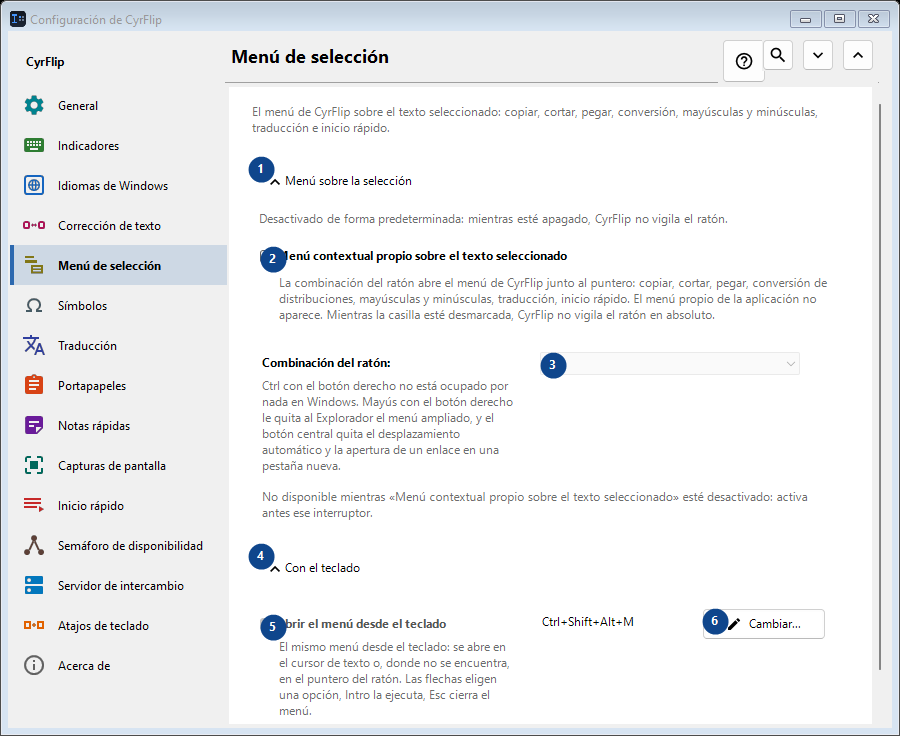This screenshot has width=900, height=736.
Task: Open the Semáforo de disponibilidad page
Action: pos(119,545)
